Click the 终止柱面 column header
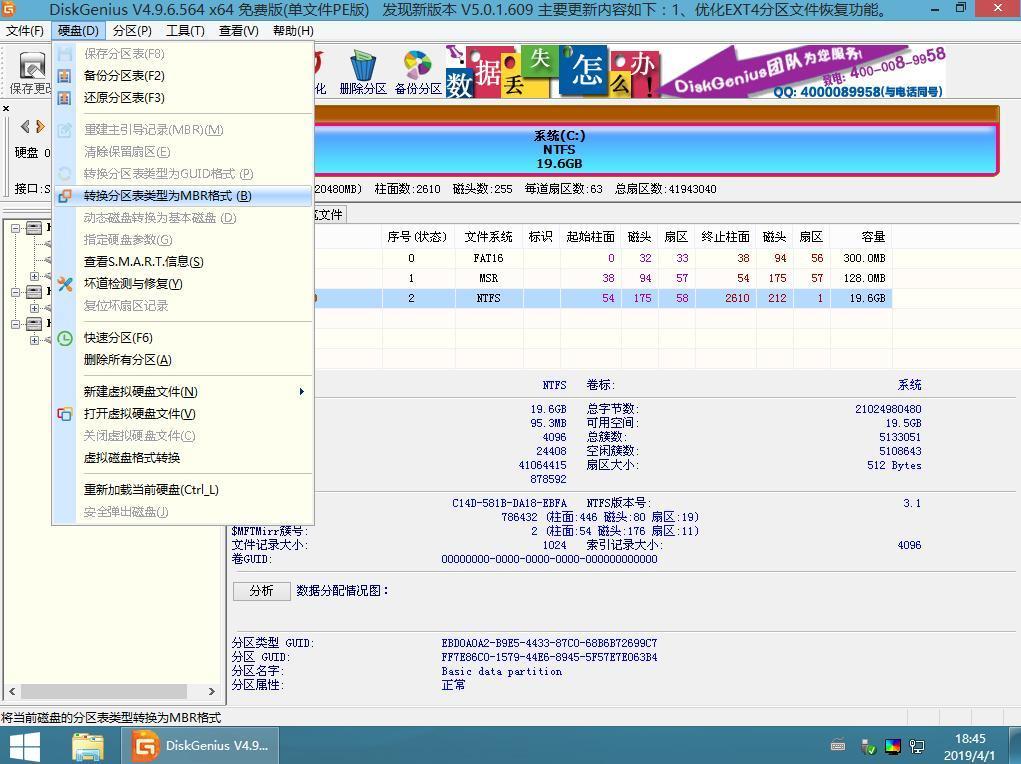Image resolution: width=1021 pixels, height=764 pixels. point(725,236)
